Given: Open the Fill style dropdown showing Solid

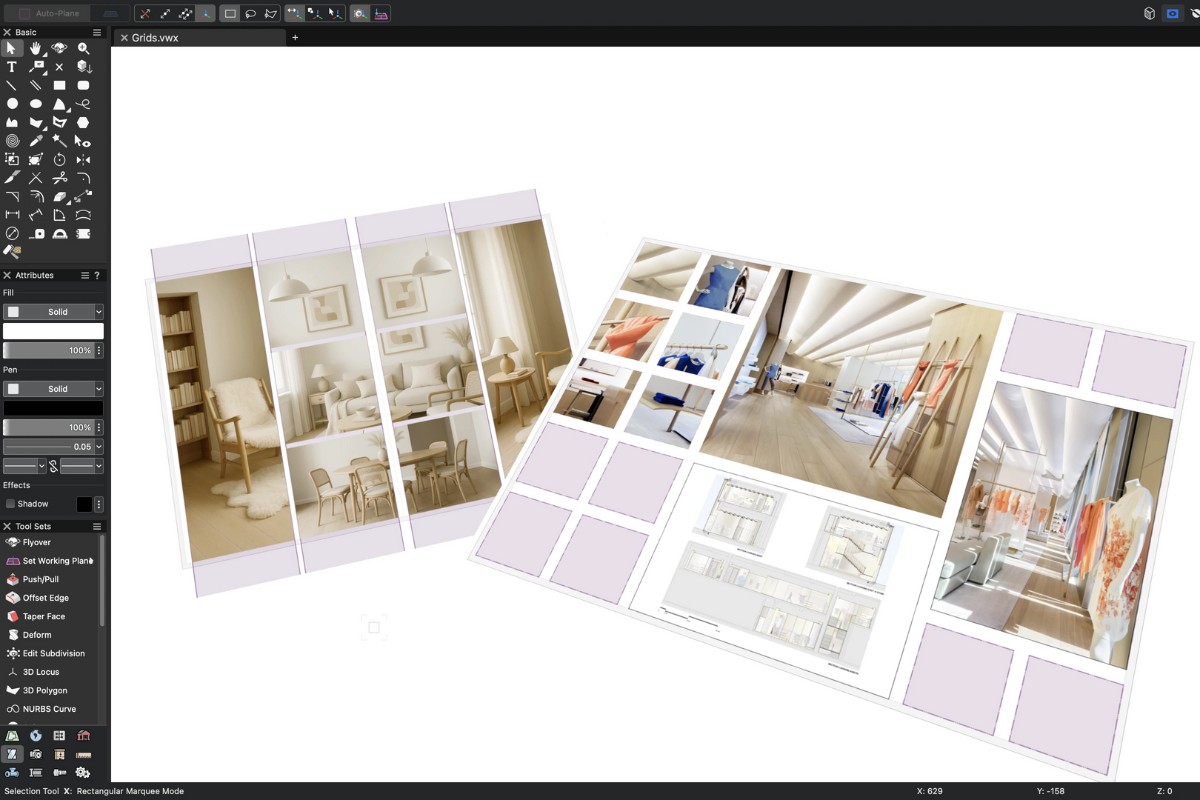Looking at the screenshot, I should 53,311.
